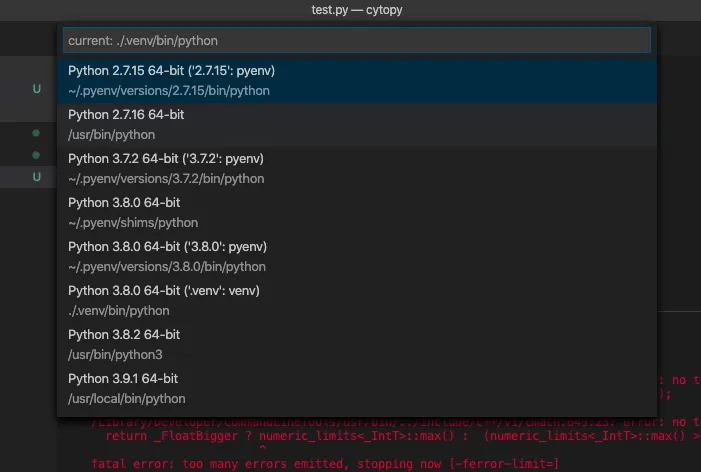701x472 pixels.
Task: Click the /usr/local/bin/python path line
Action: click(x=128, y=399)
